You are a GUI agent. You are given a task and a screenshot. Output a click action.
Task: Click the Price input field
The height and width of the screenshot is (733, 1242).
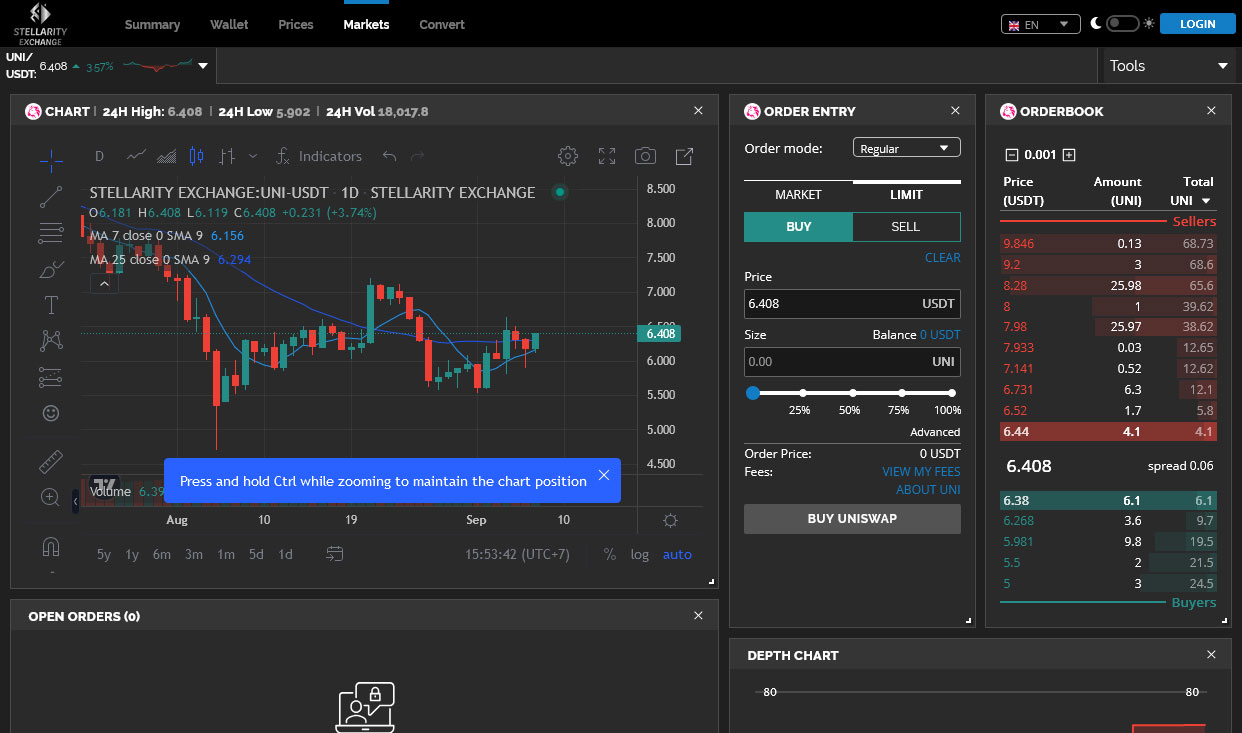click(x=830, y=304)
